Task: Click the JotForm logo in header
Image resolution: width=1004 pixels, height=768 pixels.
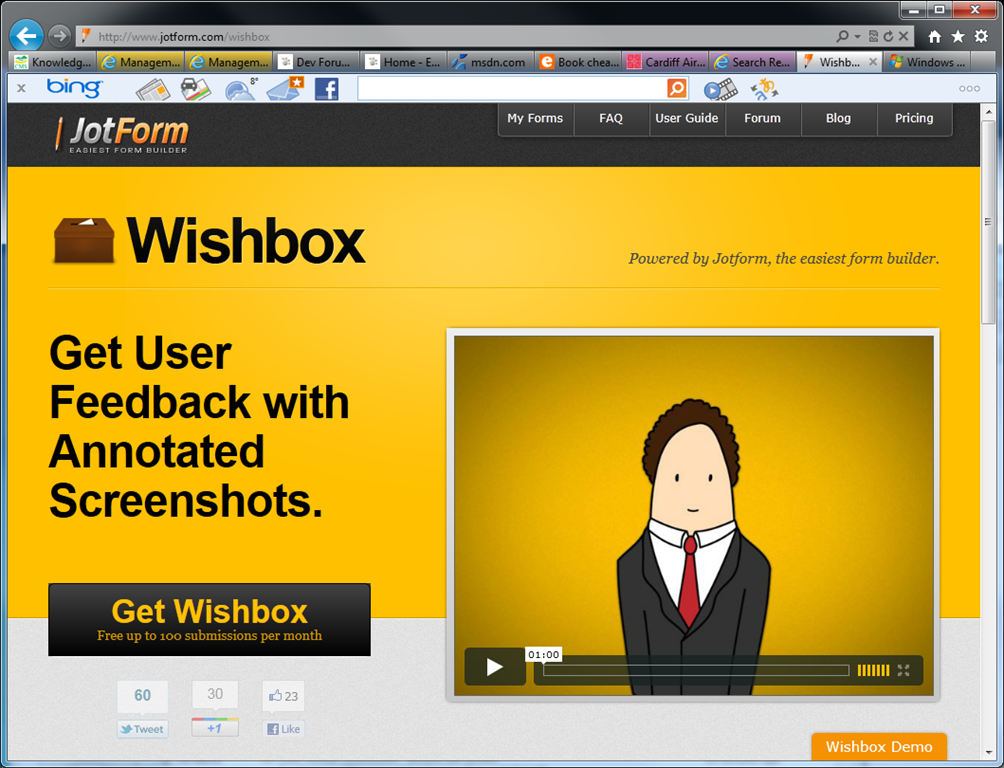Action: pyautogui.click(x=122, y=134)
